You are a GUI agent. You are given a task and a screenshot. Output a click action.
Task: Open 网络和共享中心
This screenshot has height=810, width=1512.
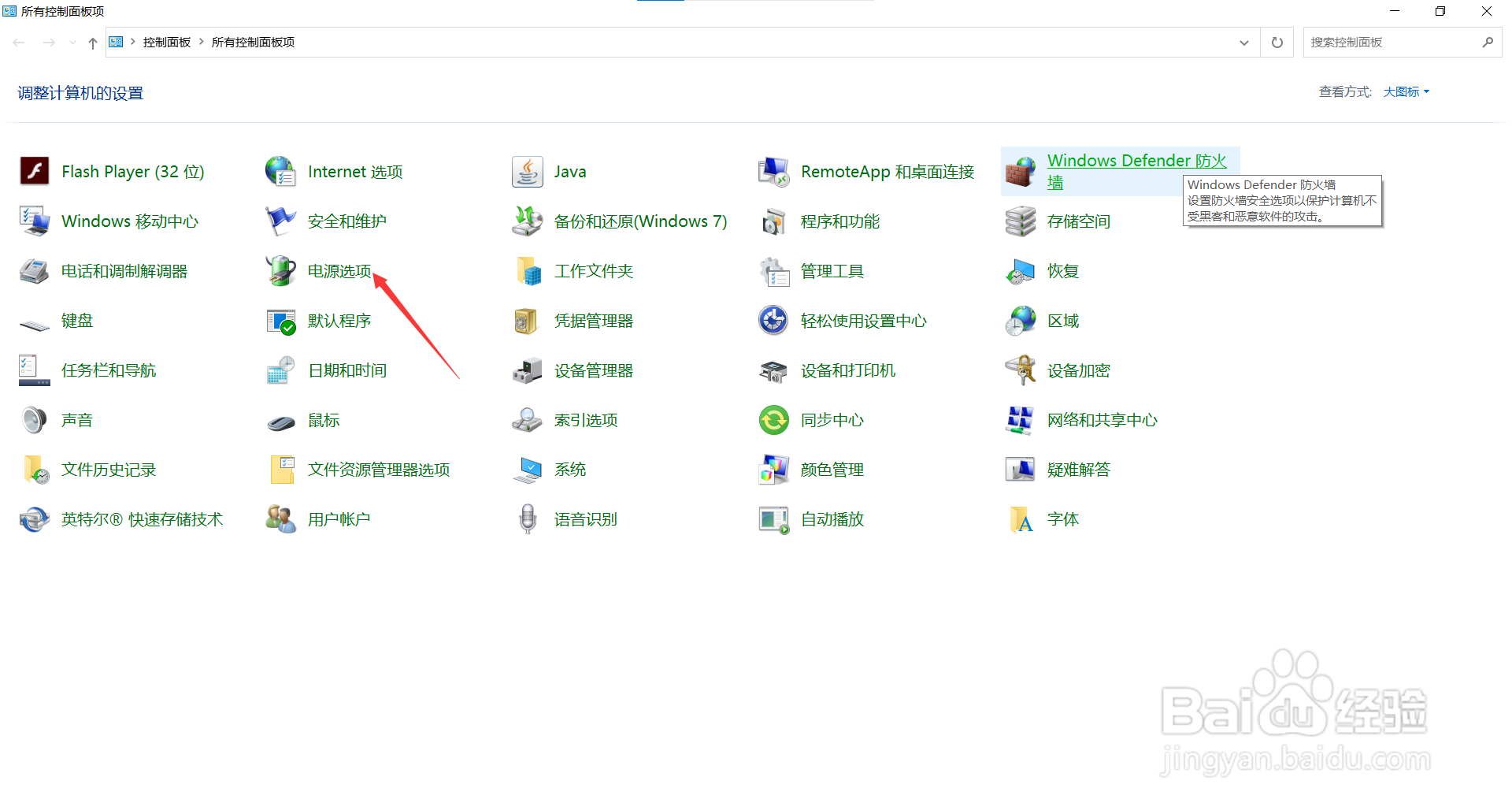click(1102, 419)
